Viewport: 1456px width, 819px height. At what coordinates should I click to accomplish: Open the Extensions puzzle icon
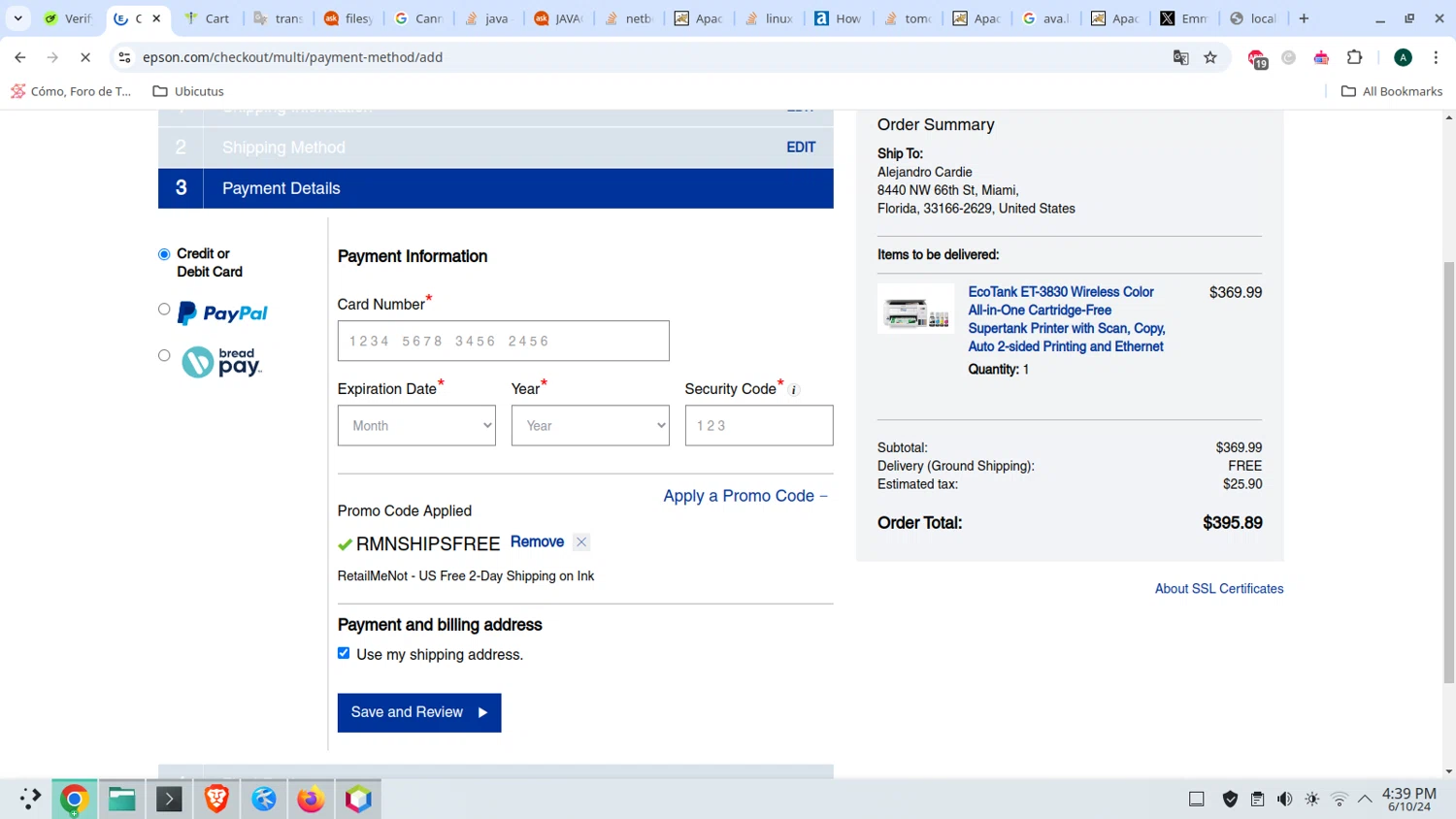click(x=1355, y=57)
